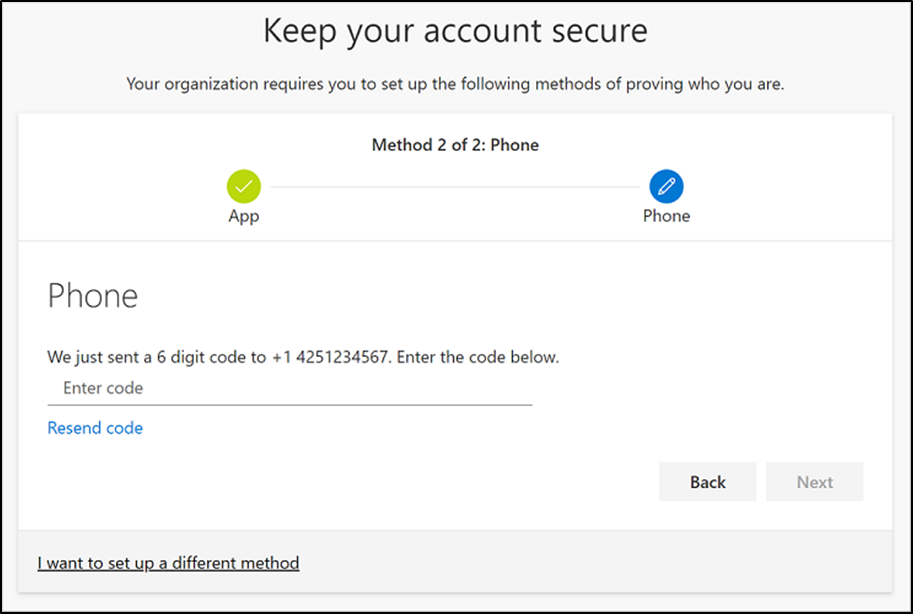Viewport: 913px width, 614px height.
Task: Click the 'Keep your account secure' heading
Action: (455, 31)
